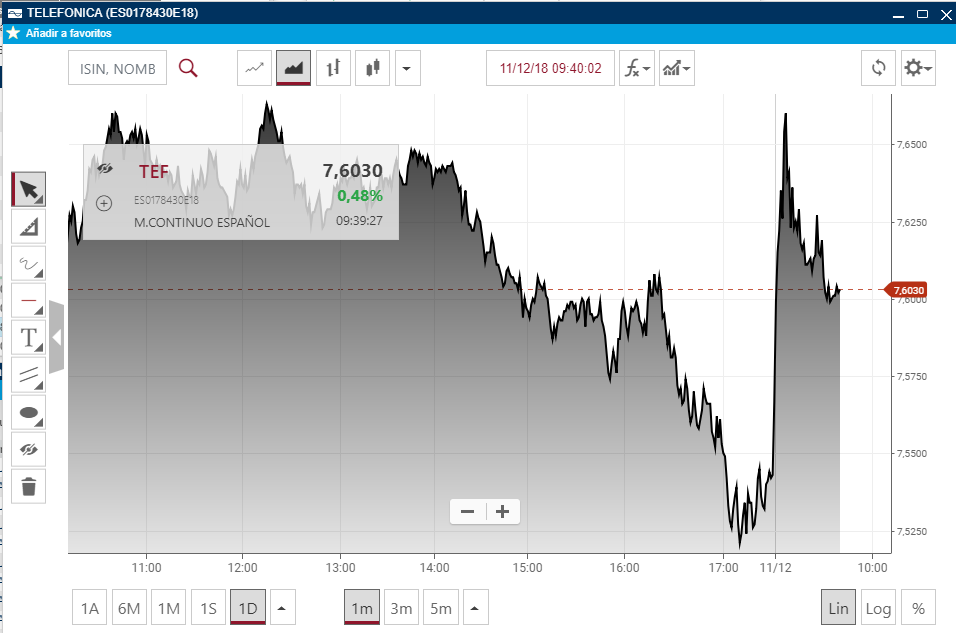Enable percent scale mode
The width and height of the screenshot is (956, 633).
click(x=918, y=607)
